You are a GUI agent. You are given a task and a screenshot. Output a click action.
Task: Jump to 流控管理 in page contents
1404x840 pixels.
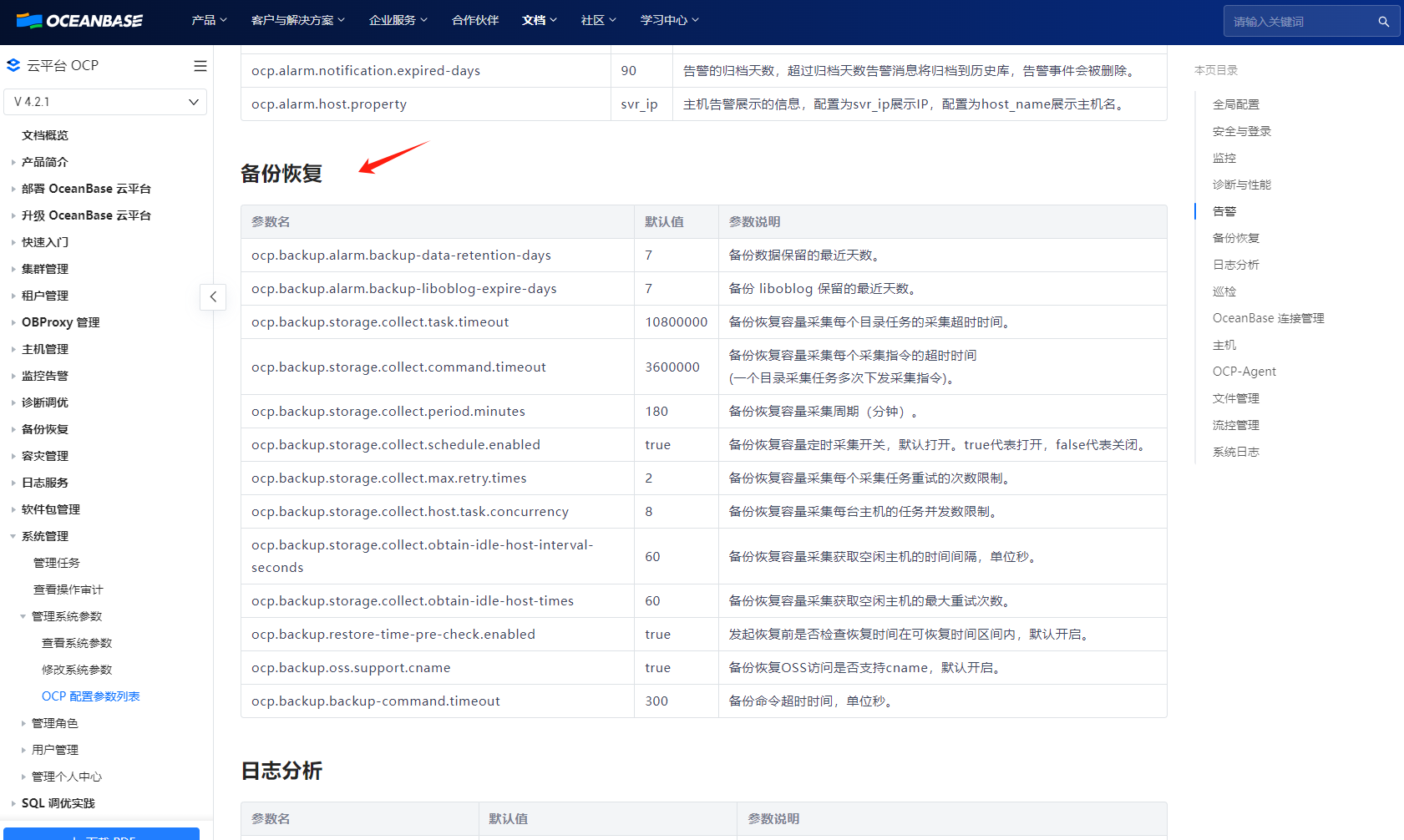tap(1236, 425)
